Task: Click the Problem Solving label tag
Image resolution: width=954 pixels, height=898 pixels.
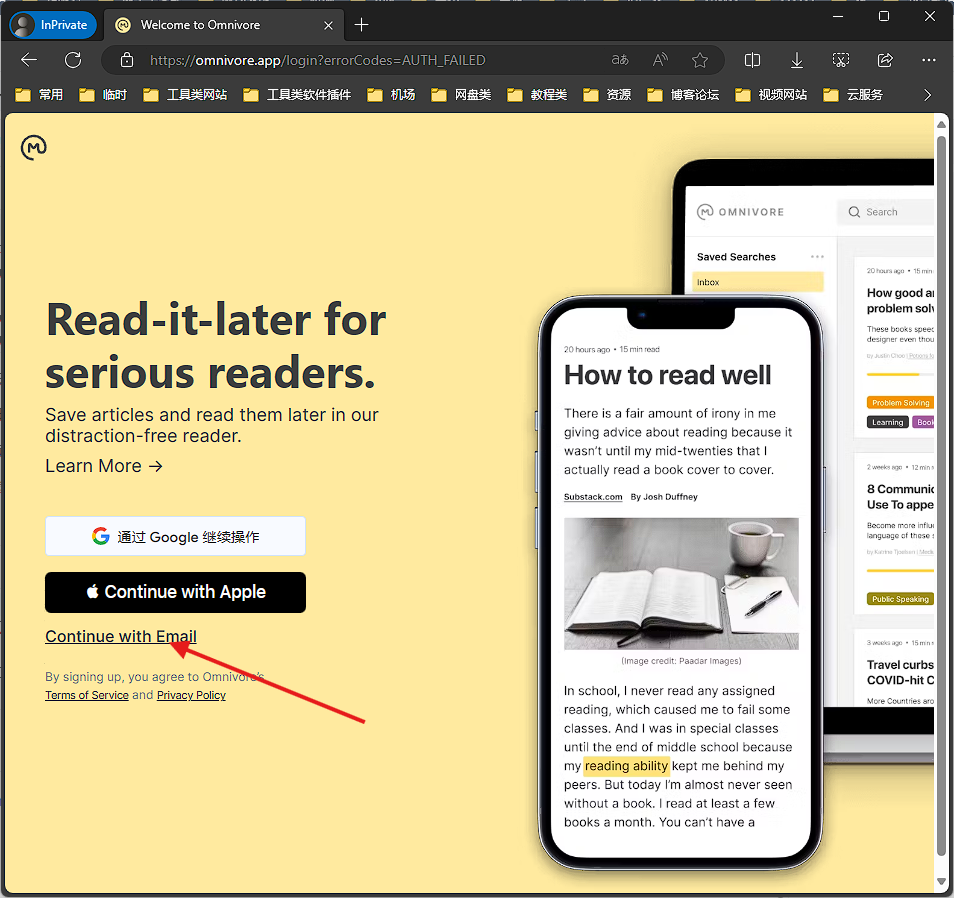Action: [x=900, y=403]
